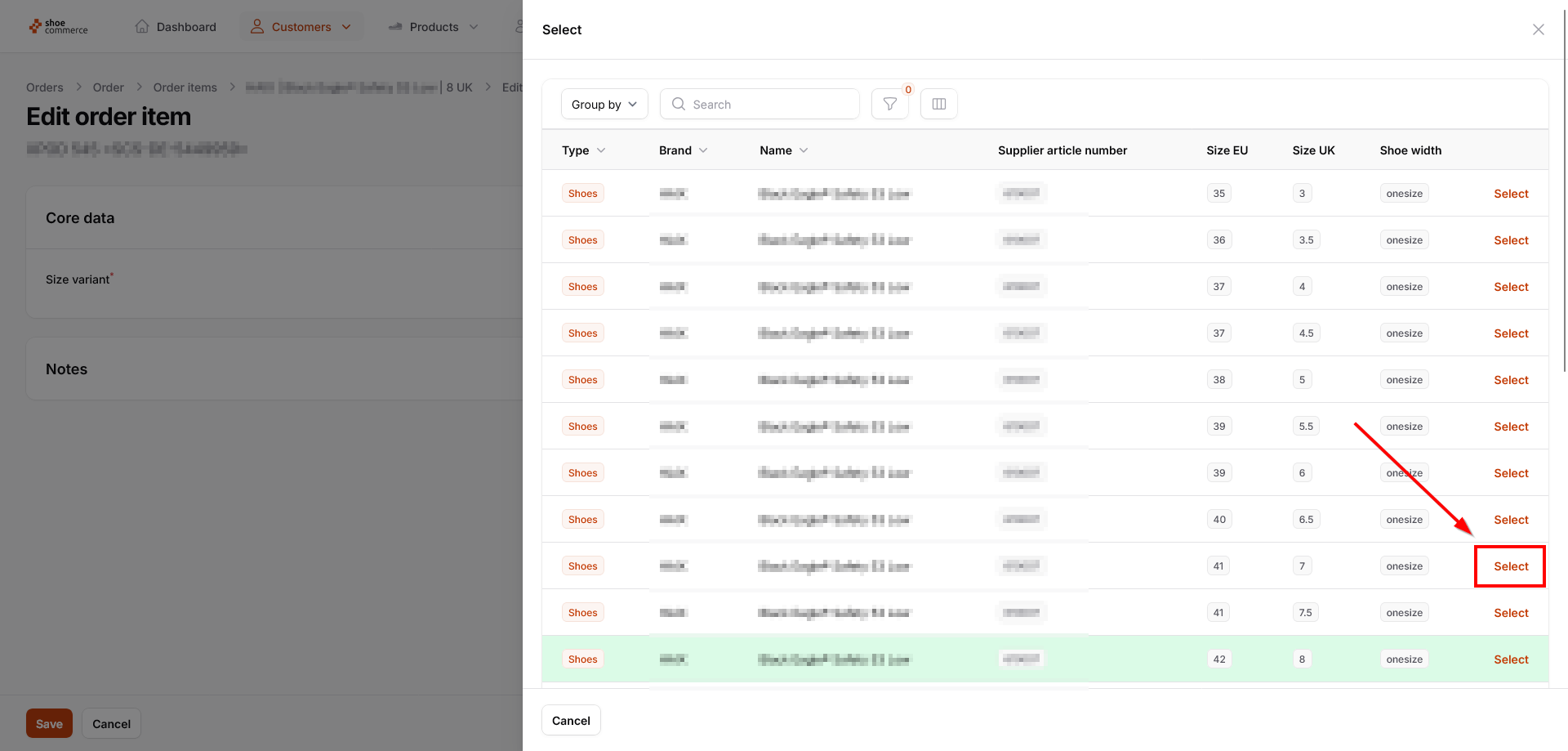Select the size EU 41 UK 7 row
The image size is (1568, 751).
(x=1510, y=566)
